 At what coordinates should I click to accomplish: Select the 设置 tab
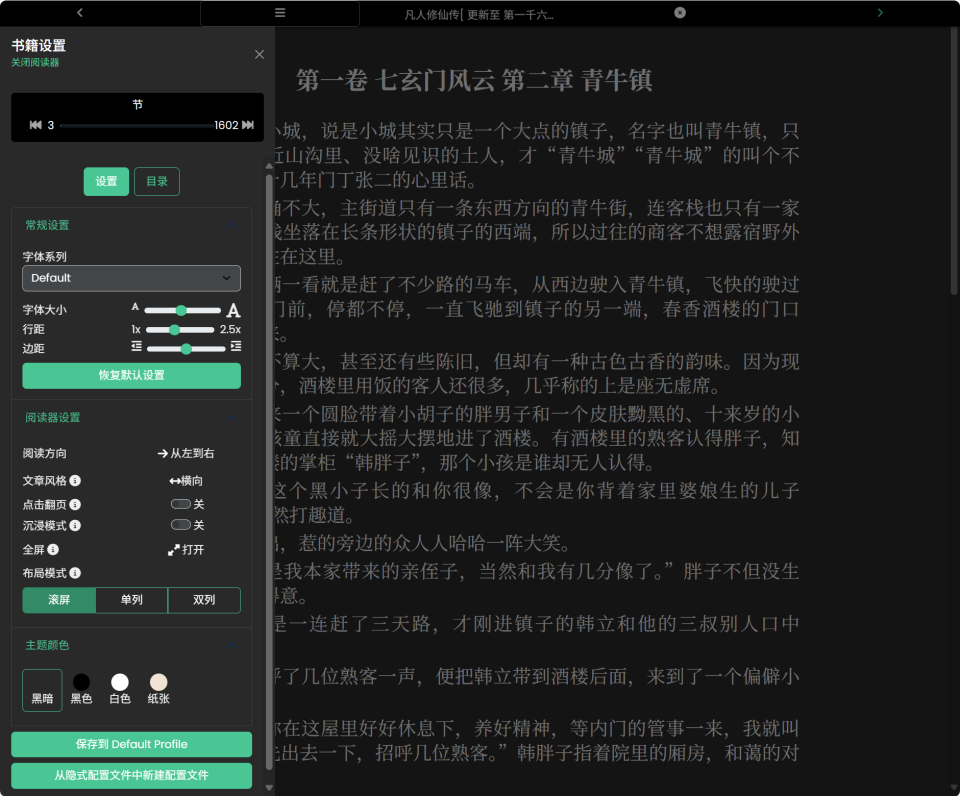click(x=106, y=182)
